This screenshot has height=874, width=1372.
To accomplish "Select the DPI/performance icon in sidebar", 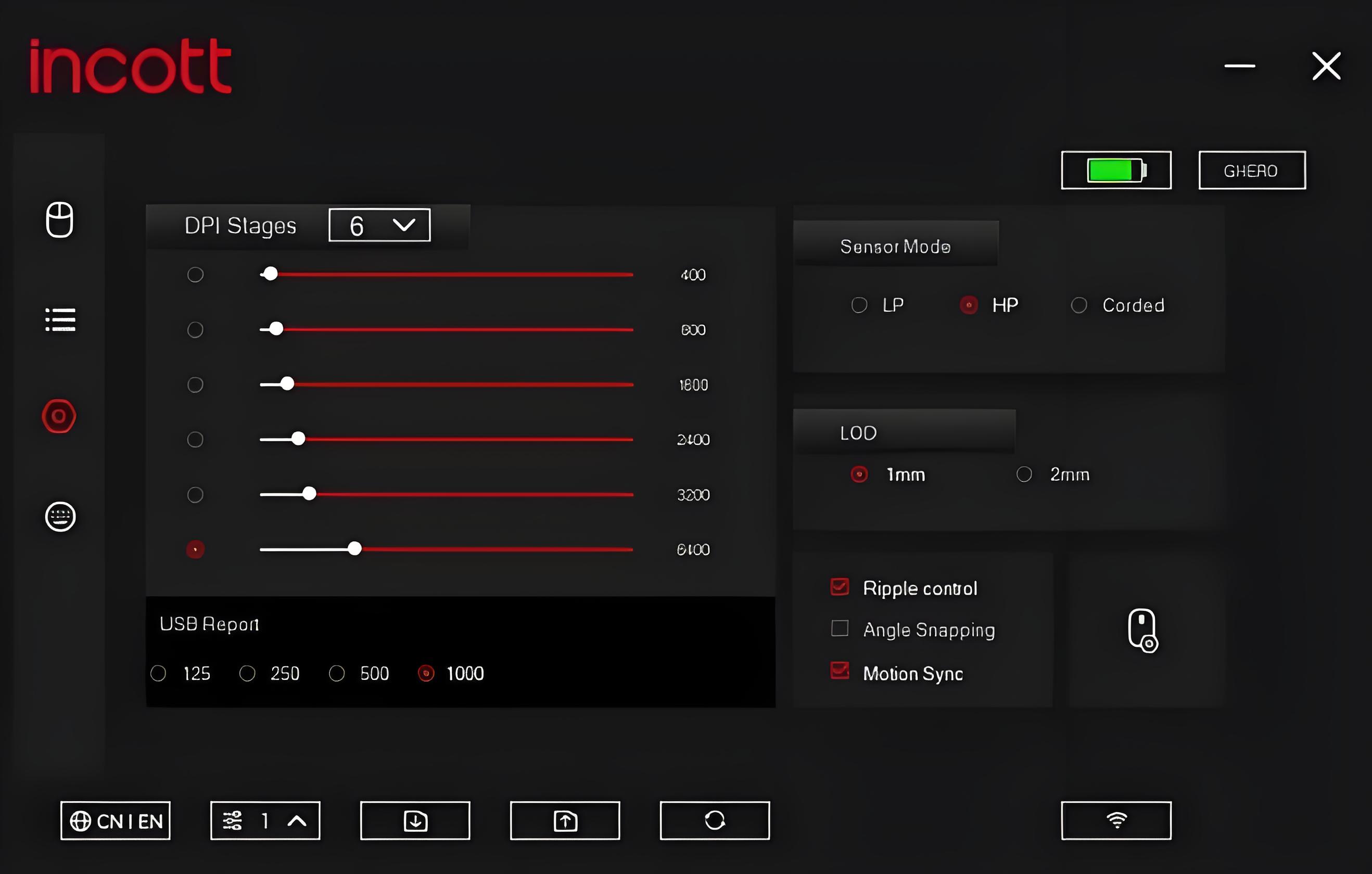I will (x=58, y=415).
